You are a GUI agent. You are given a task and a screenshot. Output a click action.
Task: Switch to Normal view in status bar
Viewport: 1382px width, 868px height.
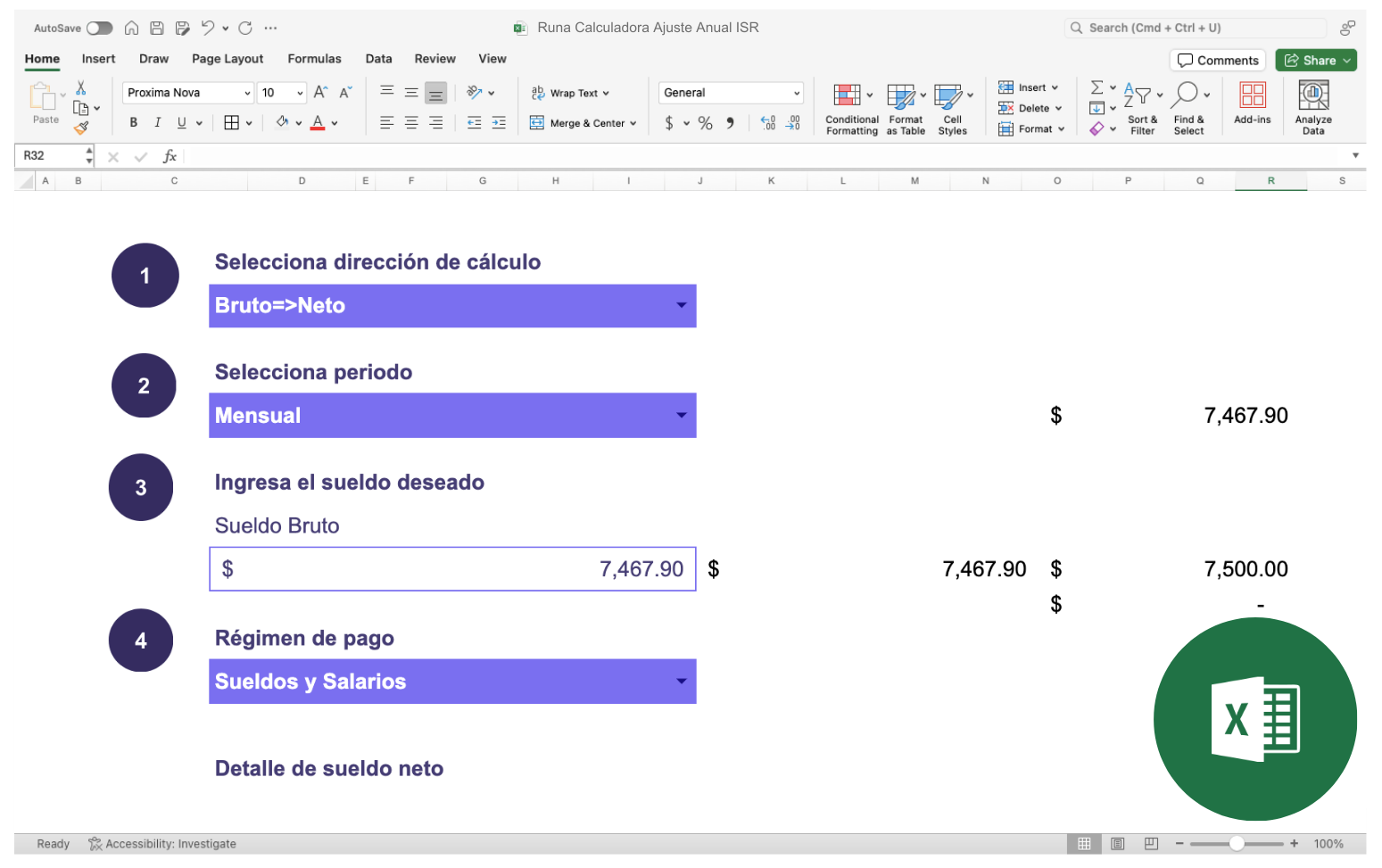(x=1084, y=844)
